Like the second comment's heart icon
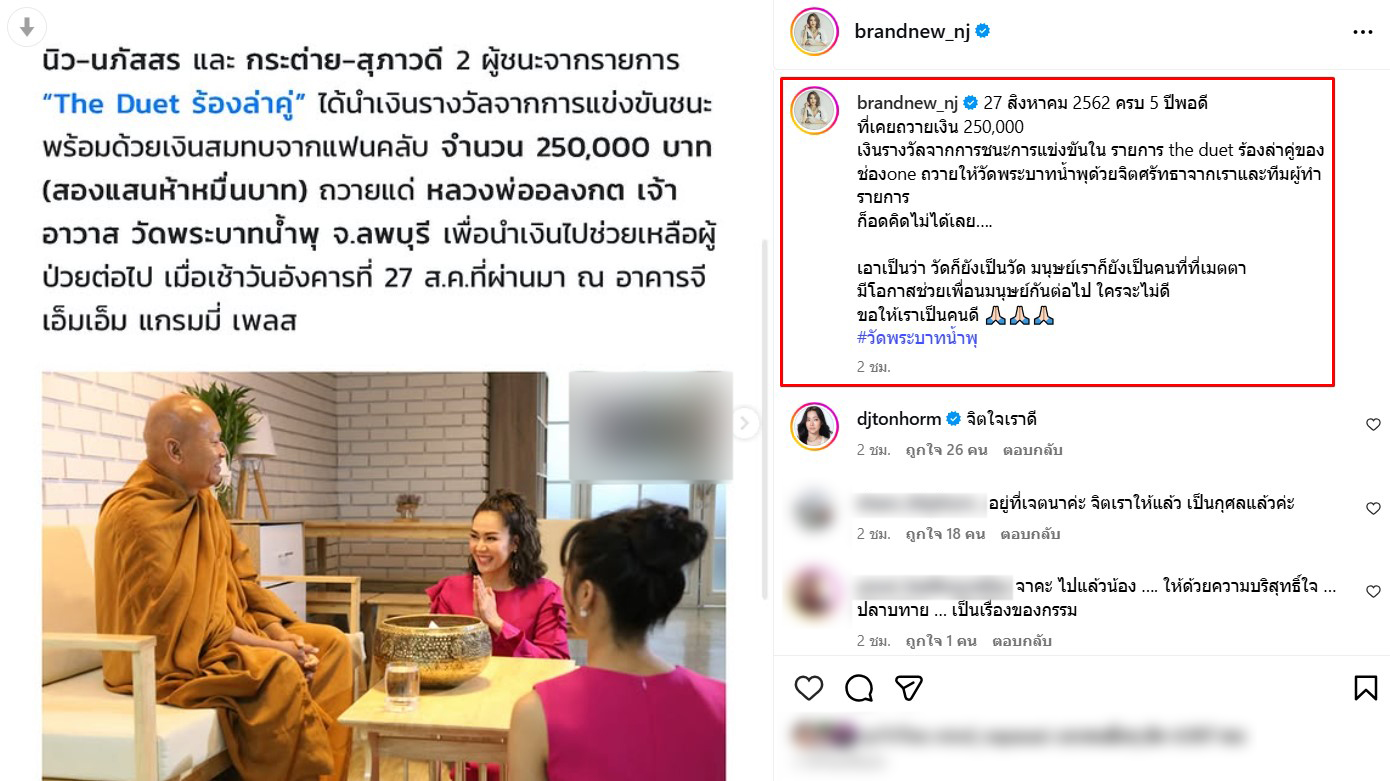This screenshot has height=781, width=1390. 1373,509
